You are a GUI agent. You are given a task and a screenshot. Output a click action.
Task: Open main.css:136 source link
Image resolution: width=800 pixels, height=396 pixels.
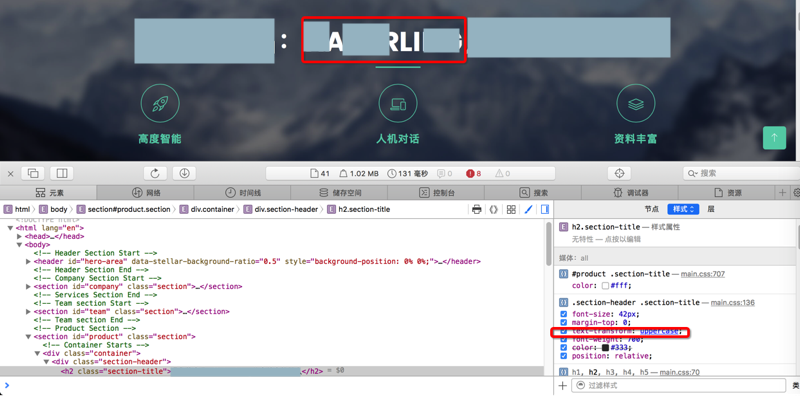(733, 303)
